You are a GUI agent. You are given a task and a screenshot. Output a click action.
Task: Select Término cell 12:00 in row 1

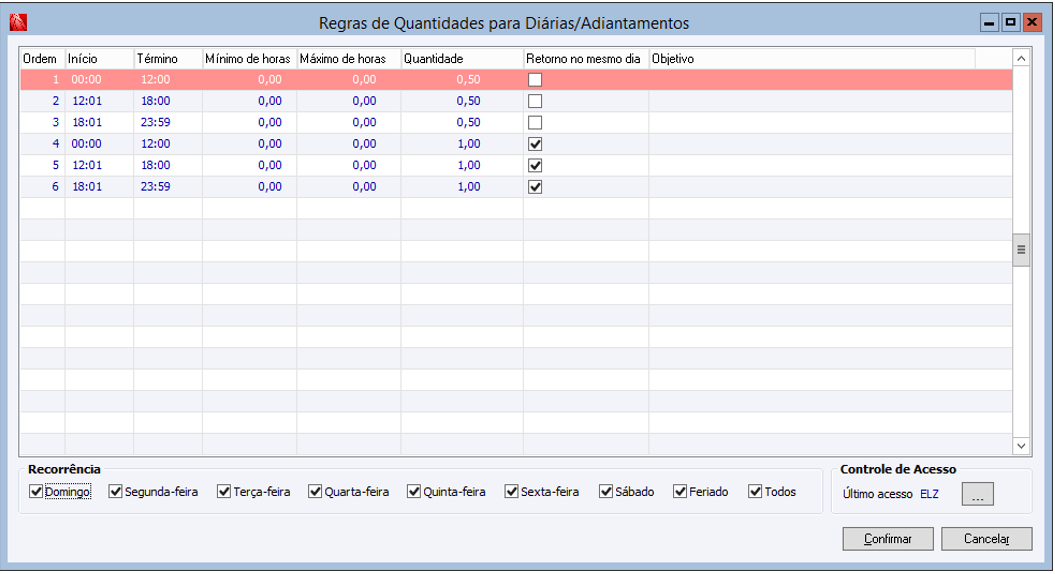(168, 79)
